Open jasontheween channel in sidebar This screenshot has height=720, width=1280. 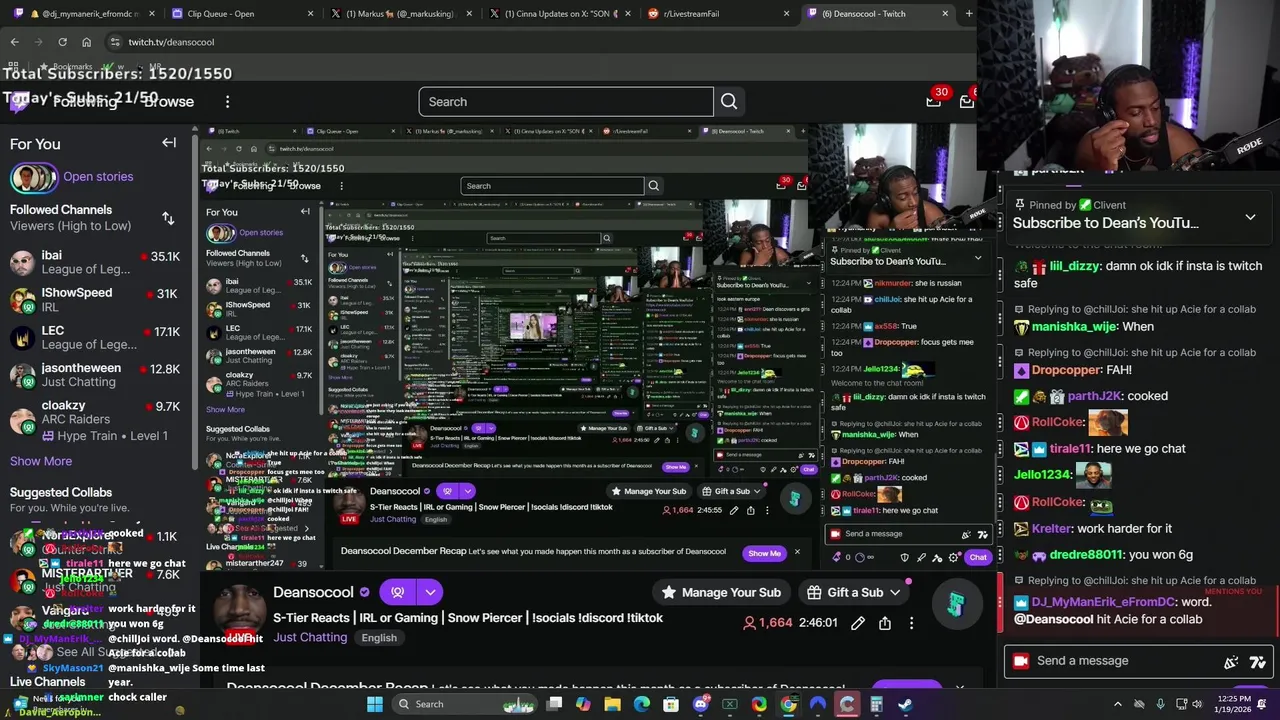pos(97,375)
